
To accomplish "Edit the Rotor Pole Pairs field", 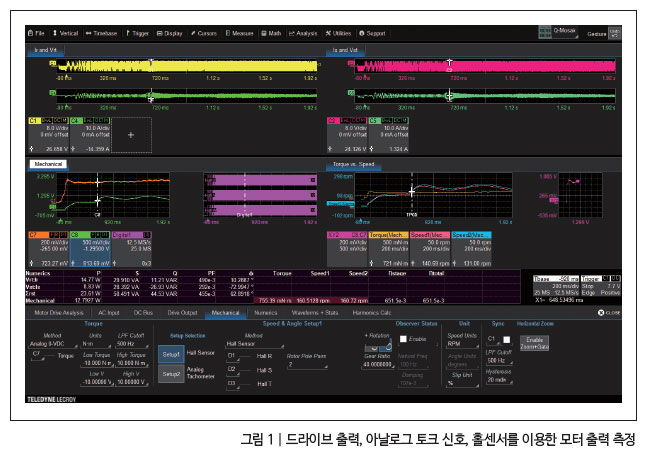I will tap(307, 365).
